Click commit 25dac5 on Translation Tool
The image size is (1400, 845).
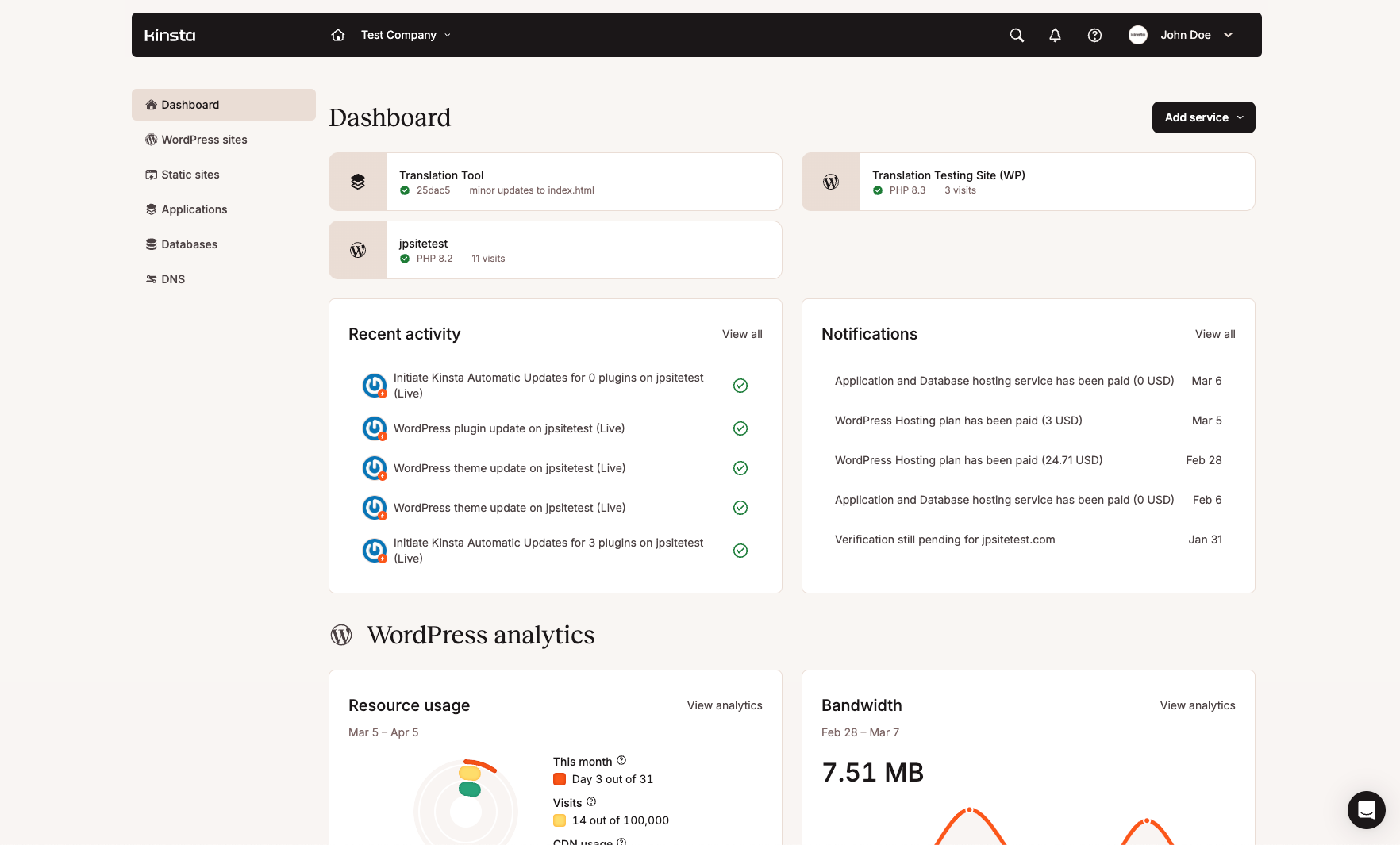[x=433, y=190]
